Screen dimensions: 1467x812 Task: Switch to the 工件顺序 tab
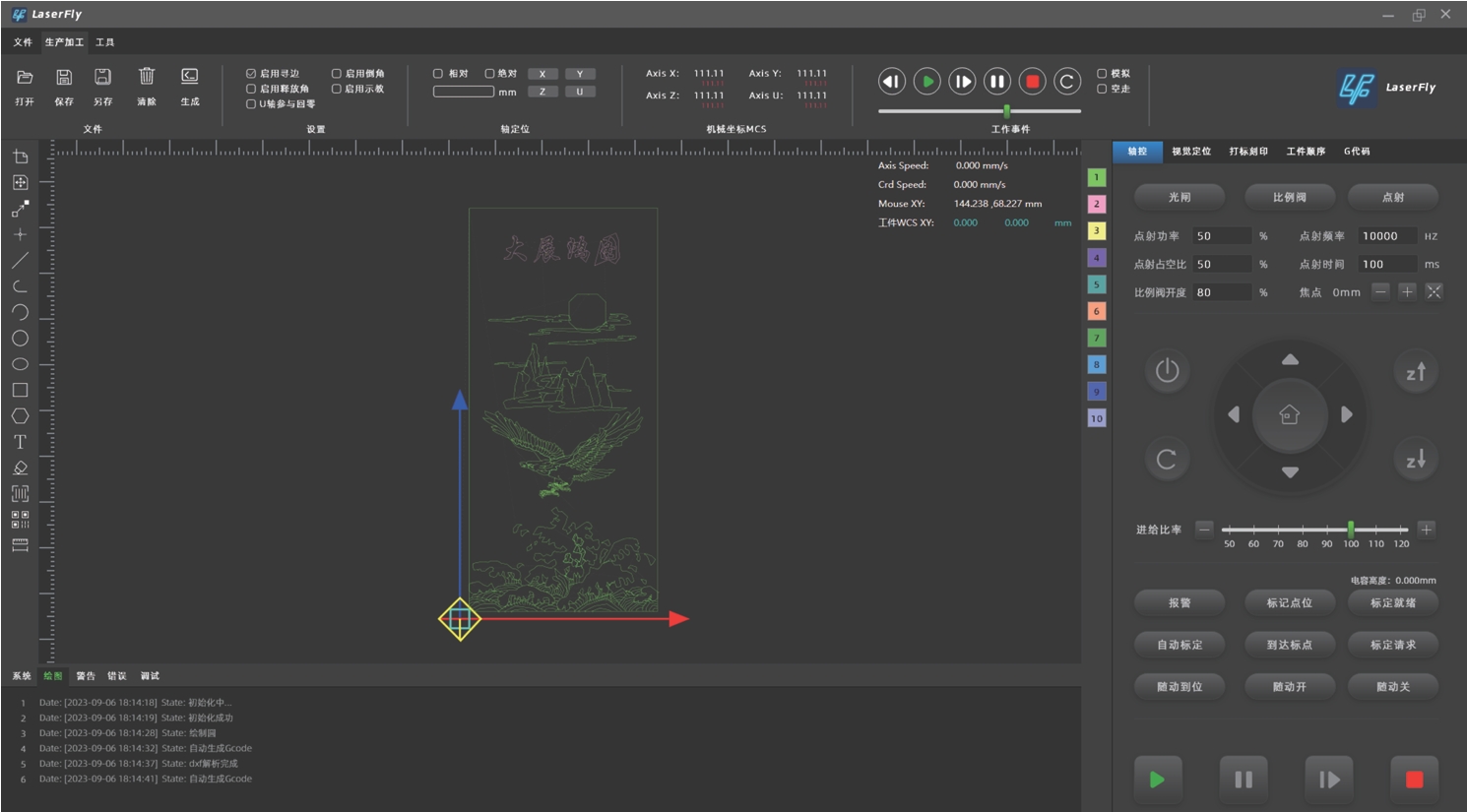click(x=1306, y=152)
